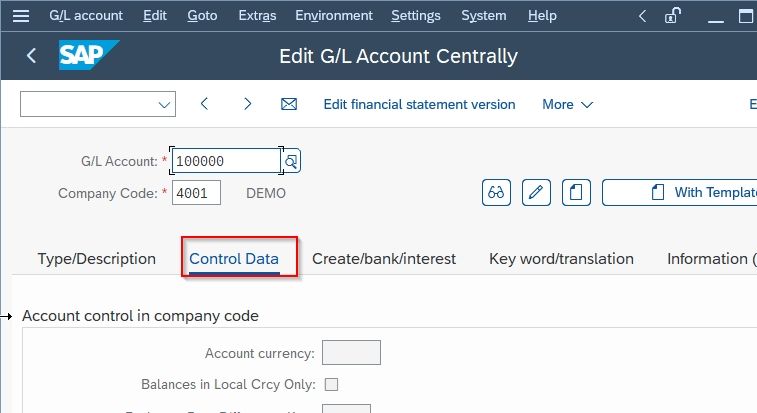Switch to Create/bank/interest tab
Screen dimensions: 757x413
click(x=384, y=259)
